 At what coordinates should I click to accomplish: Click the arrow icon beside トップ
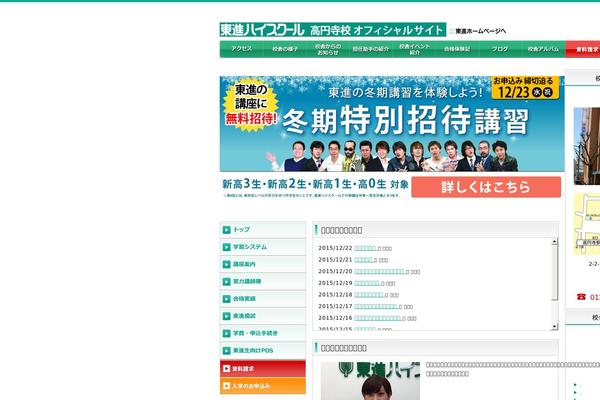pos(227,230)
